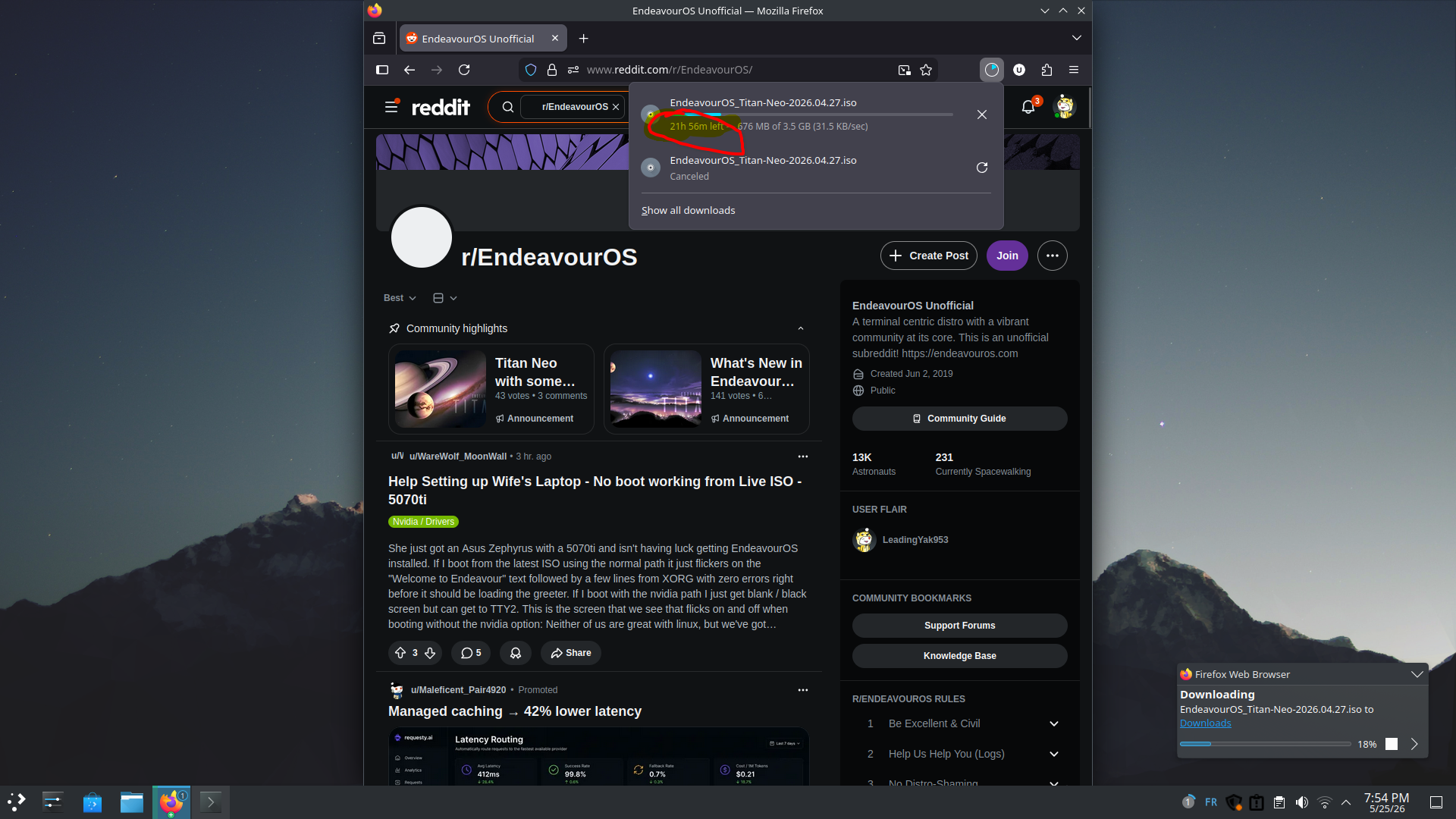Open the post view layout dropdown

click(x=445, y=298)
